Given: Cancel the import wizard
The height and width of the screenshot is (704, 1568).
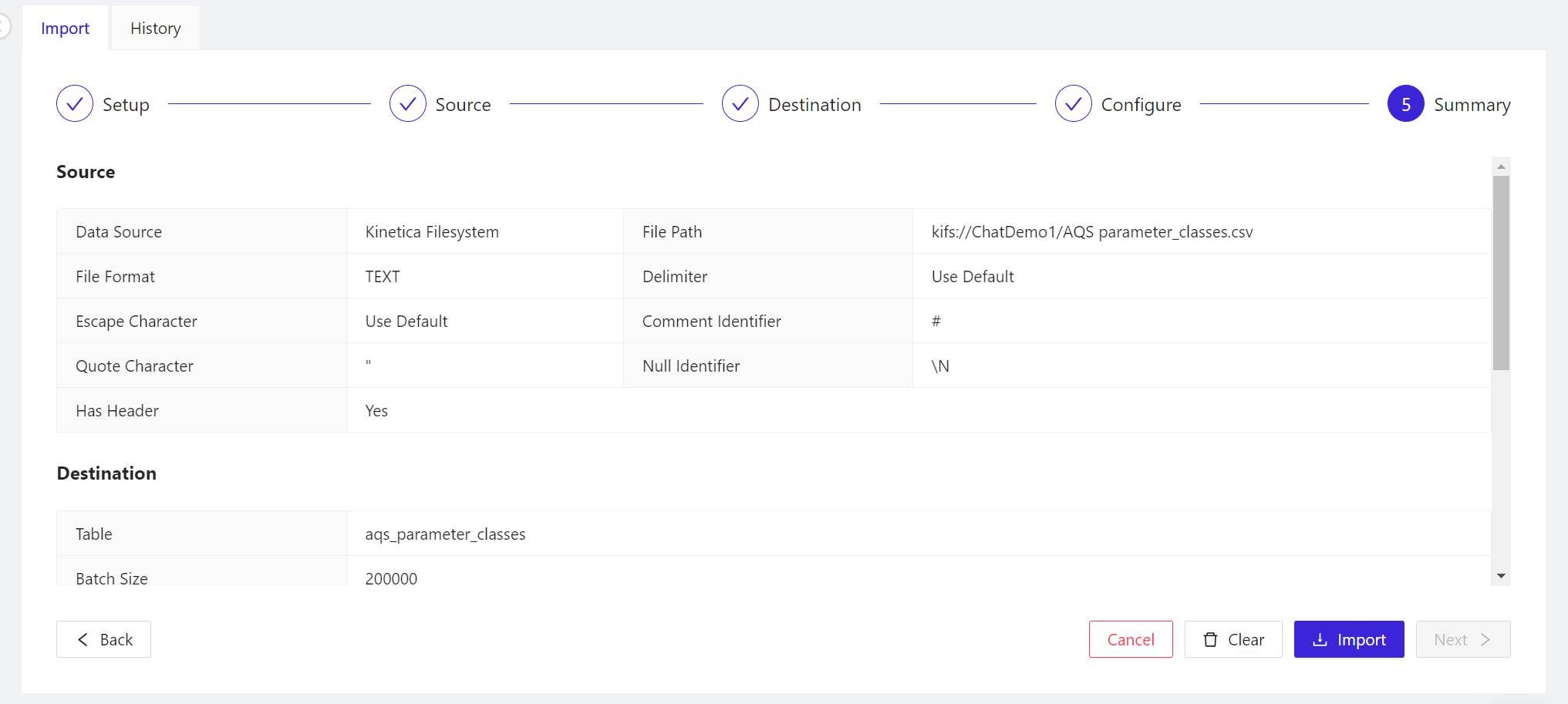Looking at the screenshot, I should click(1130, 639).
